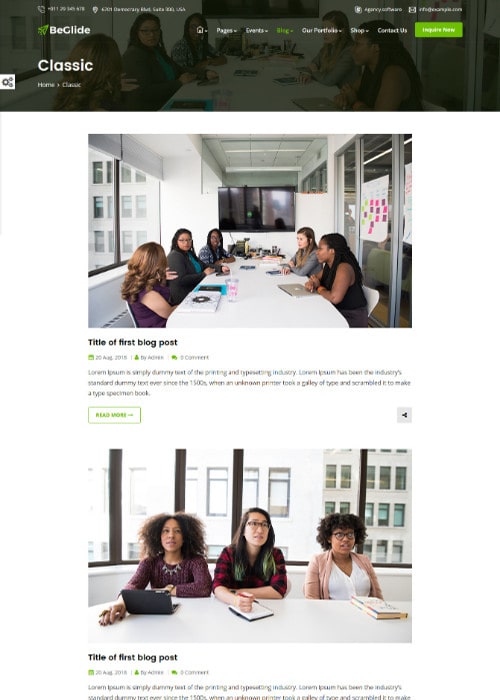Open the Blog menu

click(x=285, y=30)
